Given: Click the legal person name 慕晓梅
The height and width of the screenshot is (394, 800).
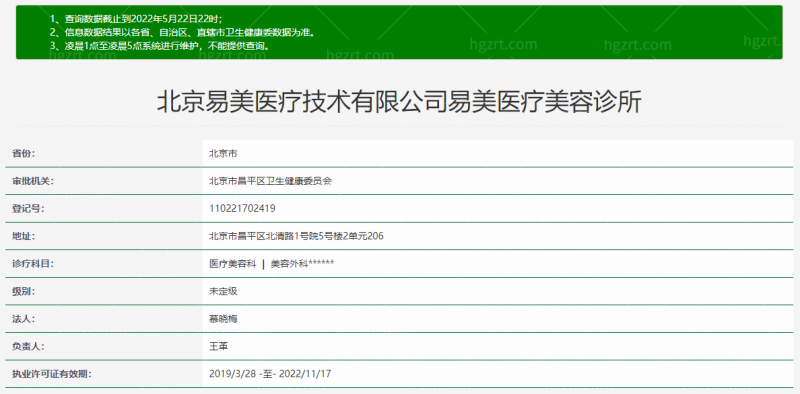Looking at the screenshot, I should [x=223, y=319].
